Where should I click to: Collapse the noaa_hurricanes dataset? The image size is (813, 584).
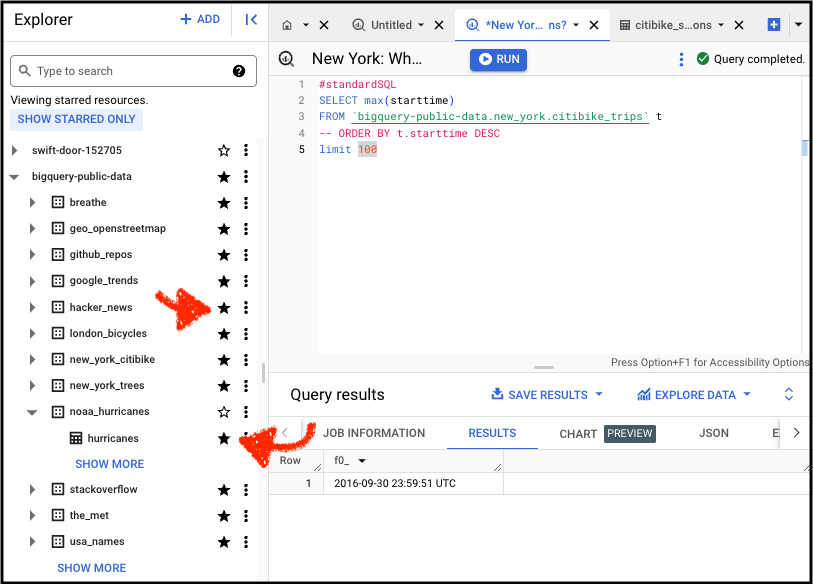(x=32, y=412)
